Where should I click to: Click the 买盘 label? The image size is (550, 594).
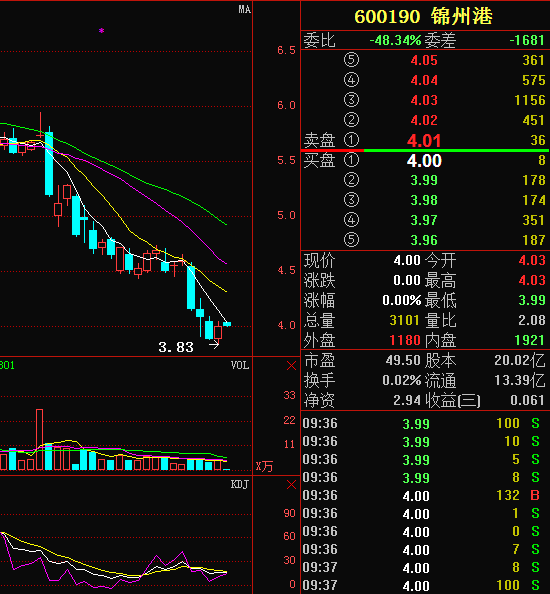tap(319, 161)
